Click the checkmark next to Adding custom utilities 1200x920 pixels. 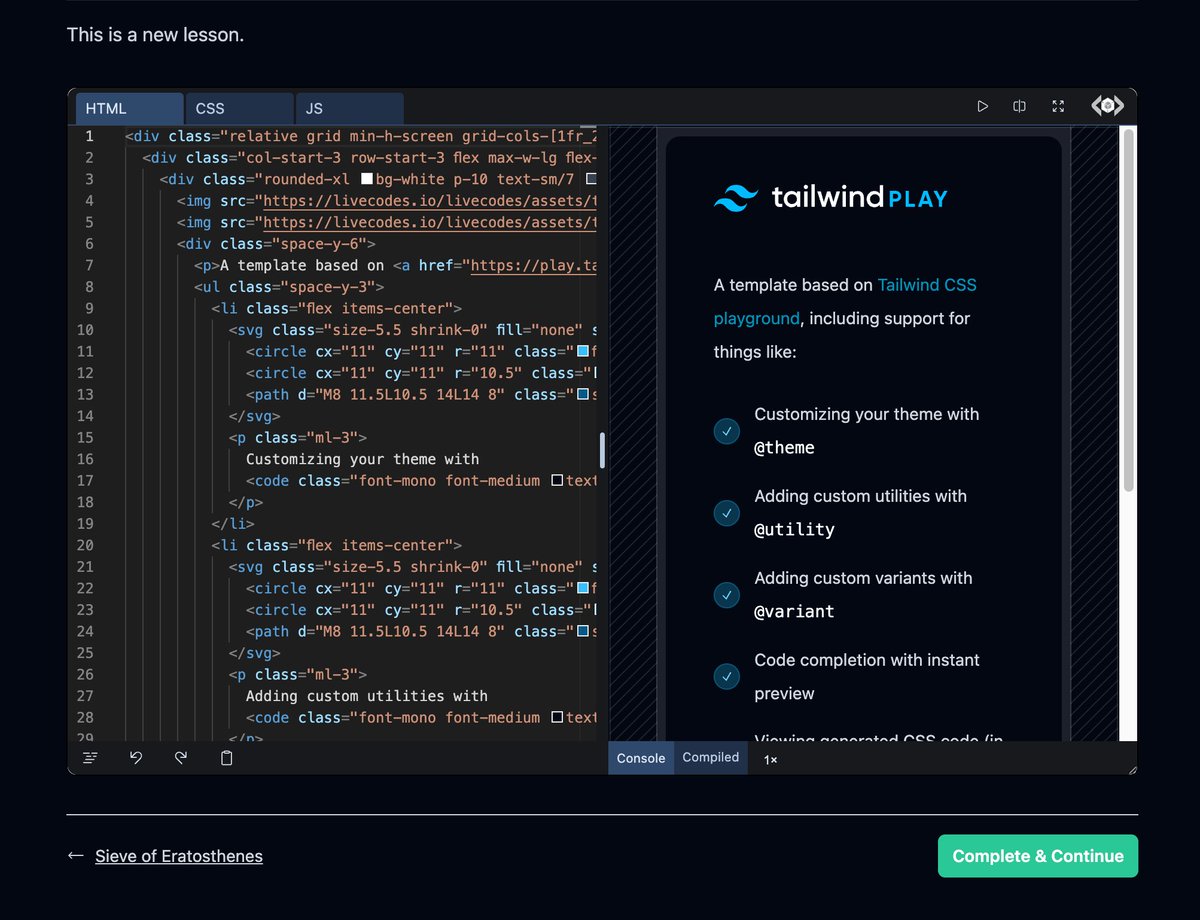click(x=727, y=513)
